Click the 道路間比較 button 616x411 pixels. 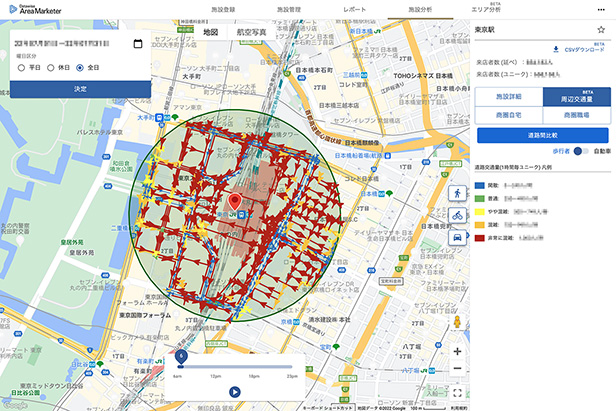click(x=543, y=136)
